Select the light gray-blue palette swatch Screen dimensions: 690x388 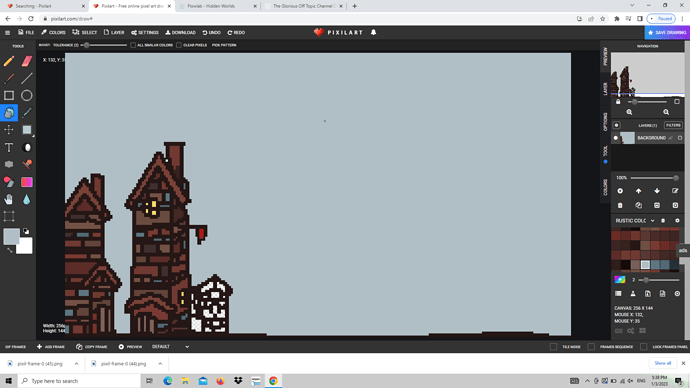click(645, 264)
